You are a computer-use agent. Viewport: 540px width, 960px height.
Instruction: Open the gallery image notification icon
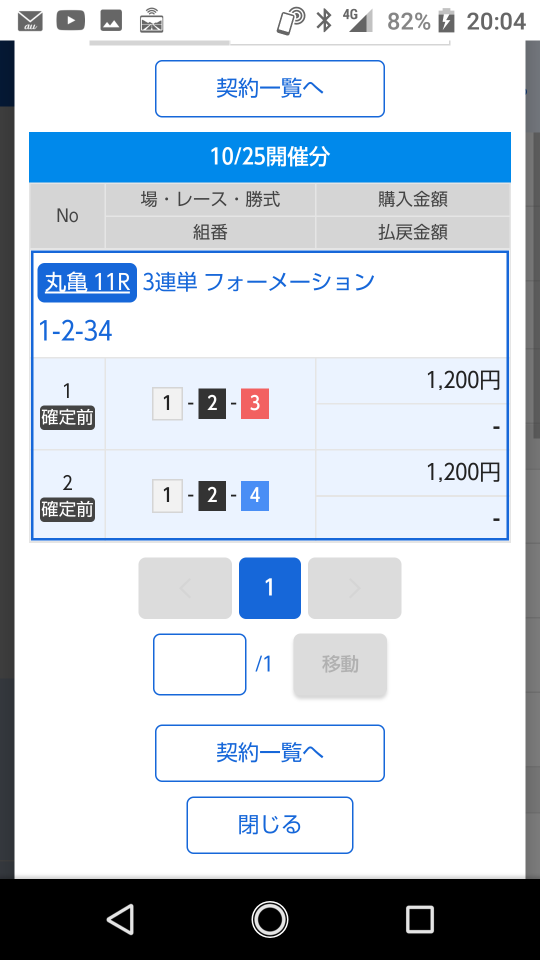pos(111,20)
